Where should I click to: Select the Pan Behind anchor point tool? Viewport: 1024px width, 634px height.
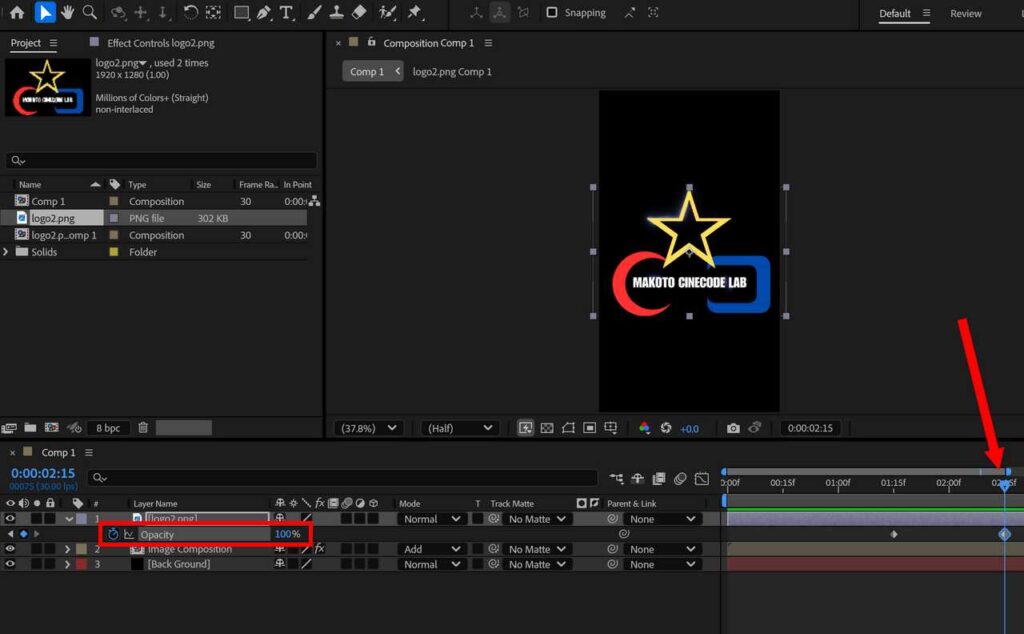(x=213, y=12)
